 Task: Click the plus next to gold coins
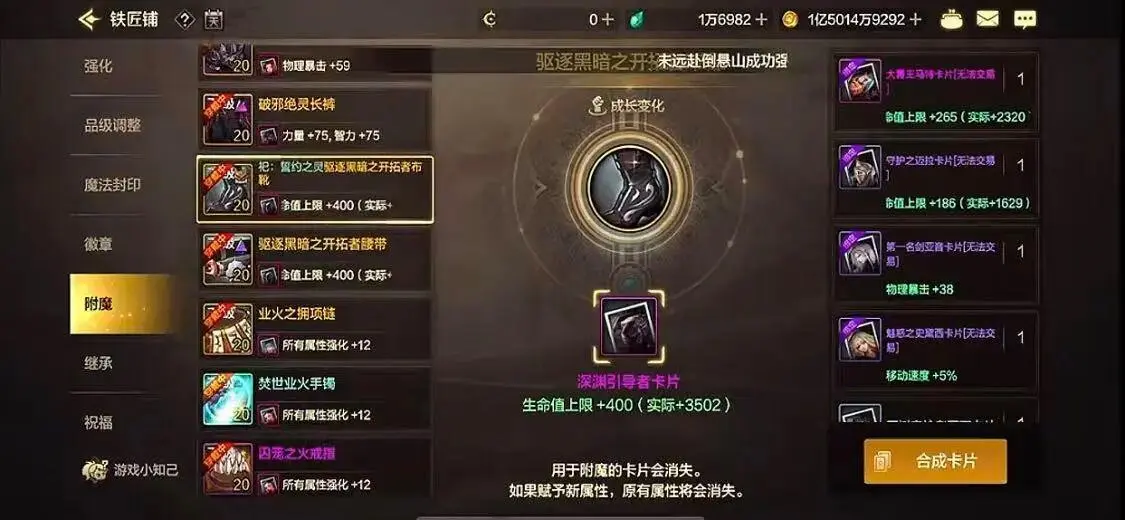click(915, 19)
